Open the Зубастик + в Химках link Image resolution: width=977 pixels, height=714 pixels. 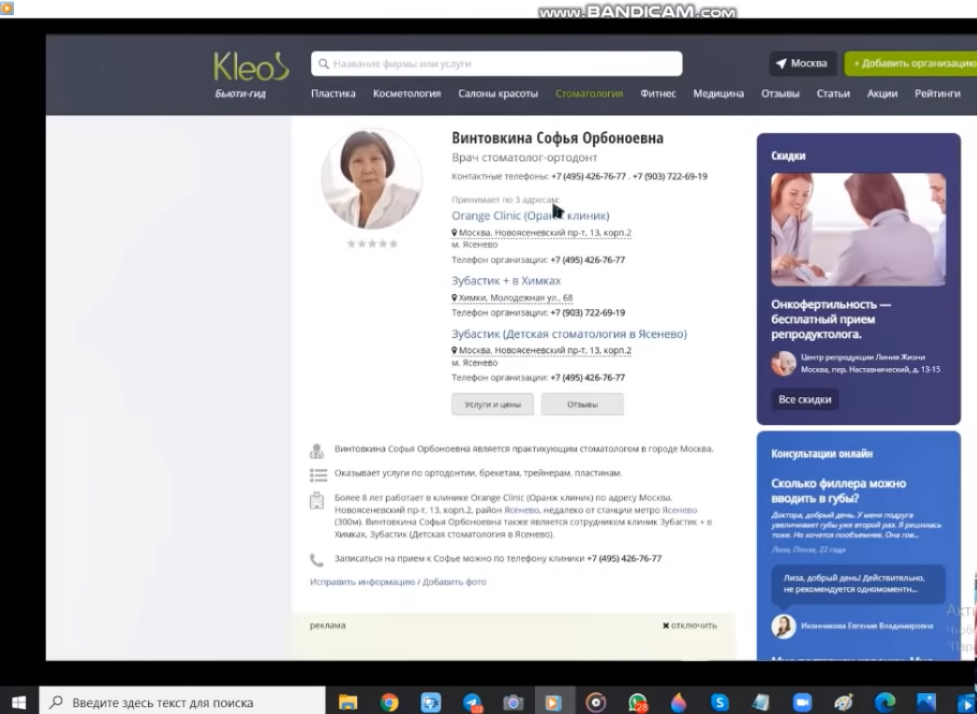click(506, 281)
